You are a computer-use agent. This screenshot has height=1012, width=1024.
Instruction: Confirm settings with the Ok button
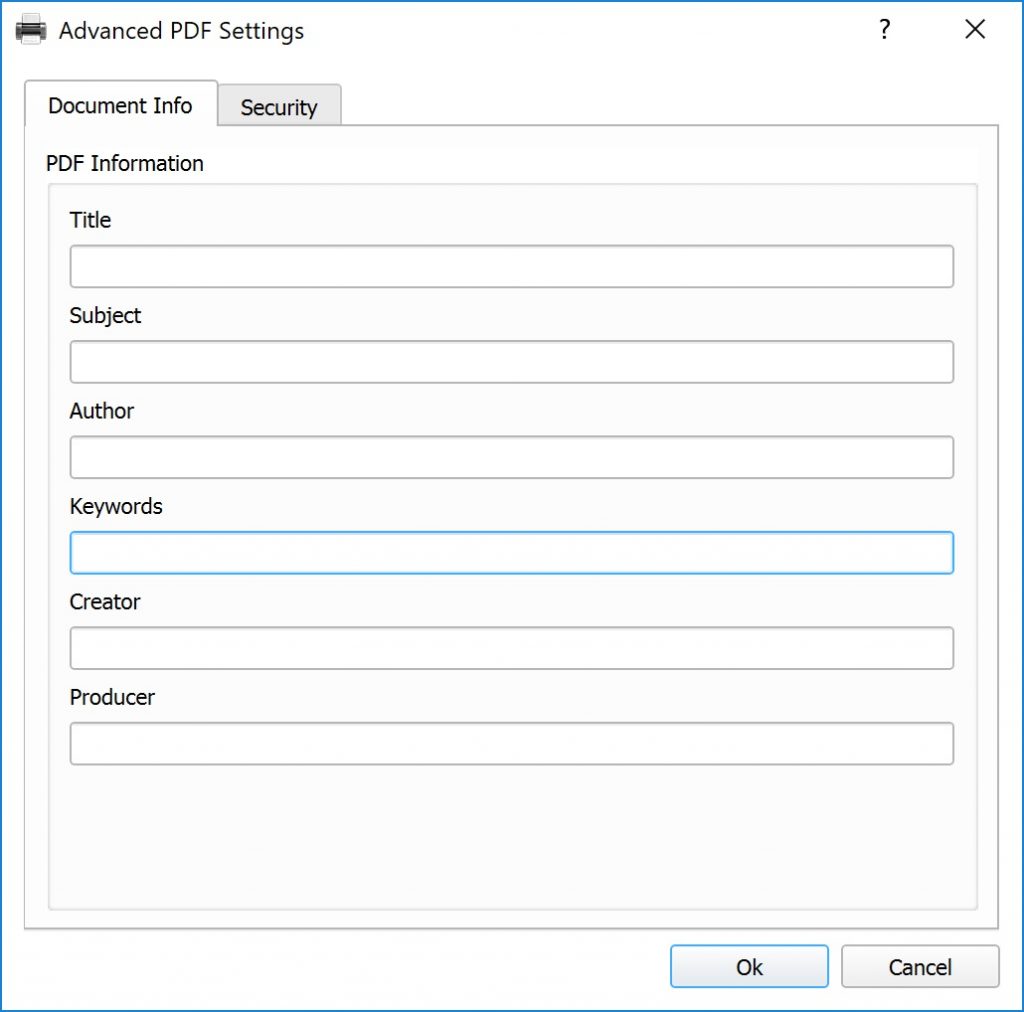click(x=748, y=966)
